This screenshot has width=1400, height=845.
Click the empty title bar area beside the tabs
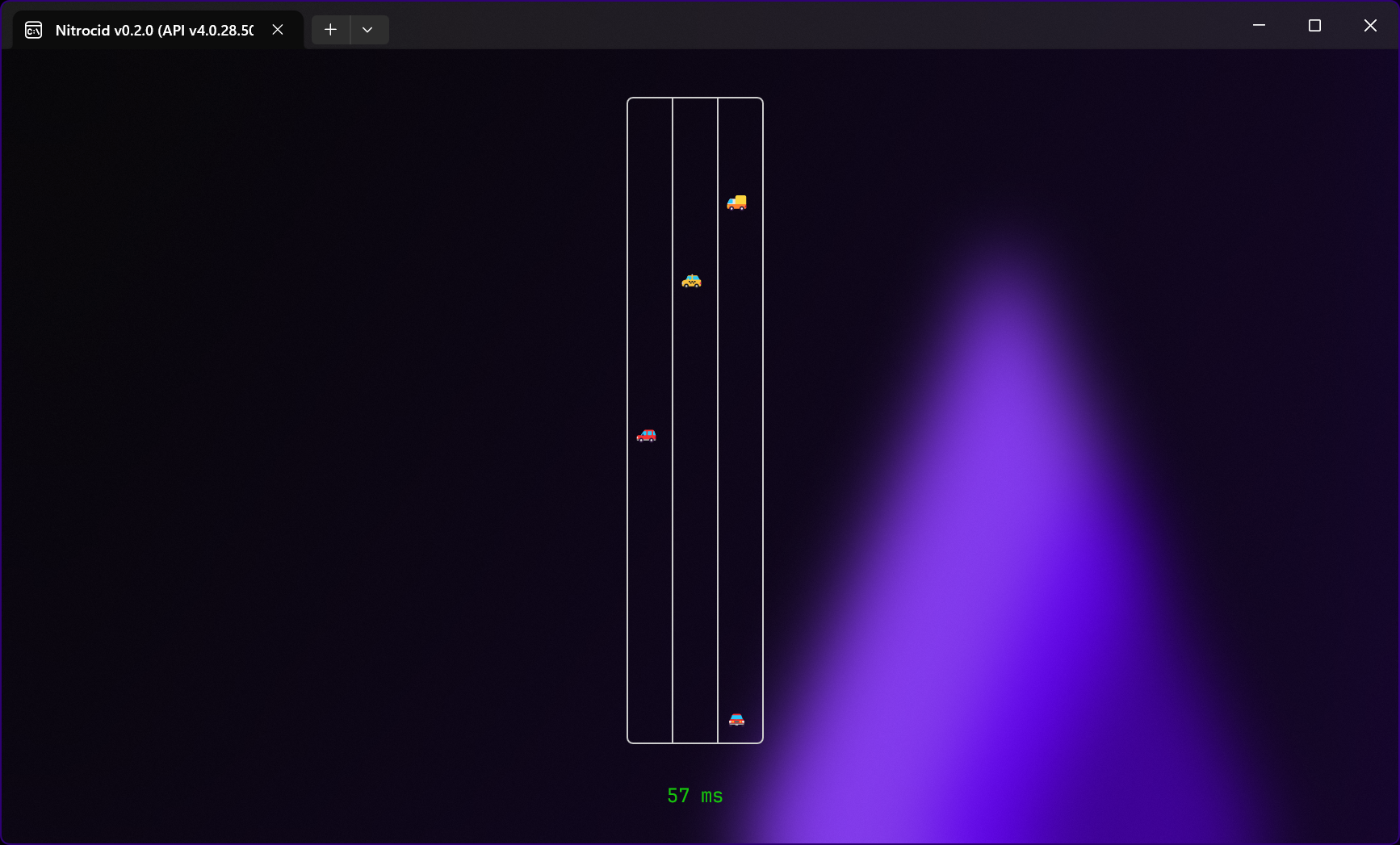point(807,26)
